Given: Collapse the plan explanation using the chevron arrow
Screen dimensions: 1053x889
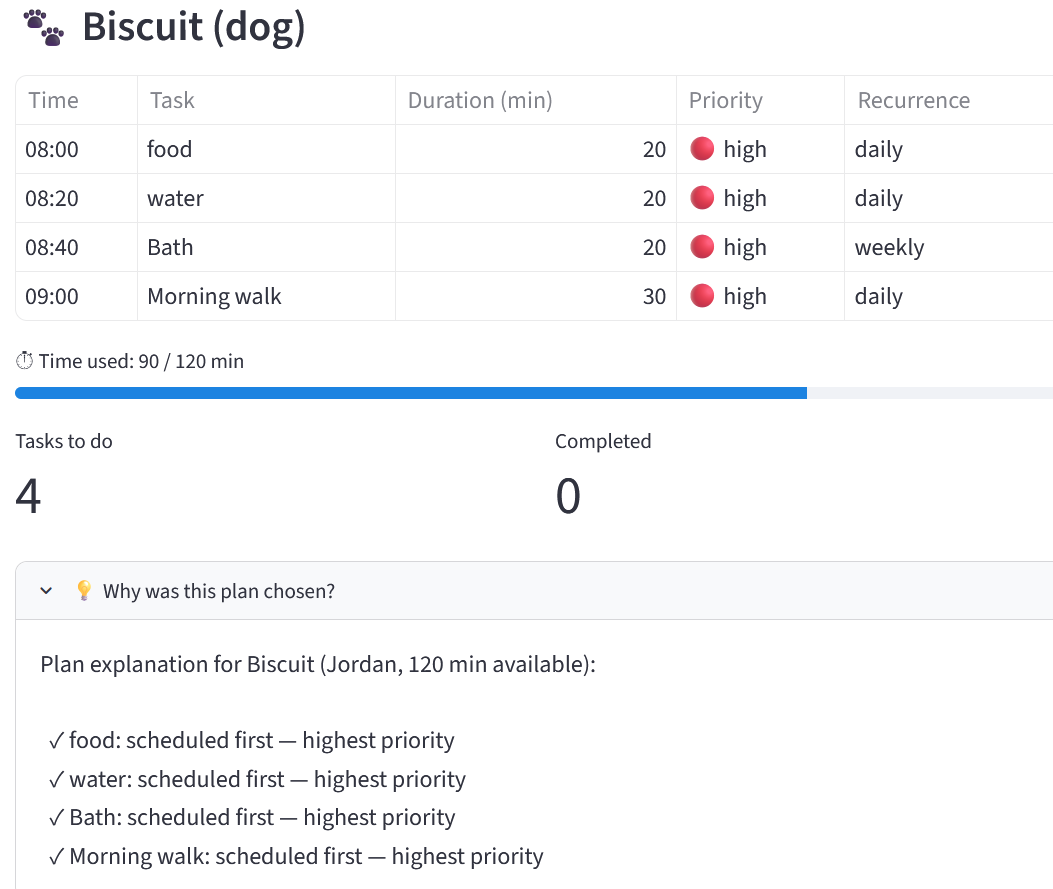Looking at the screenshot, I should coord(46,591).
